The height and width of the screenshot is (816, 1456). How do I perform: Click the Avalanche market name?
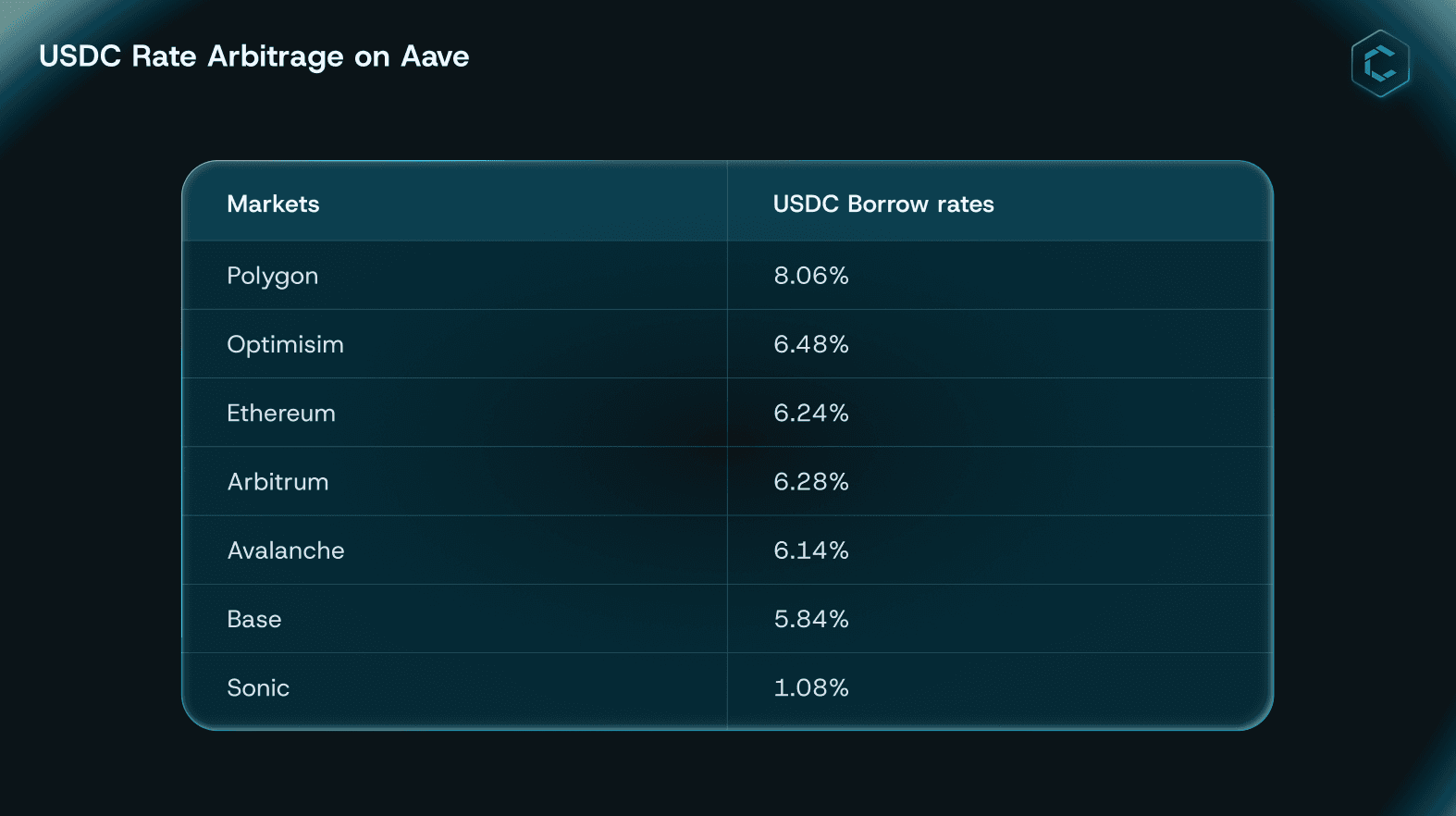coord(286,550)
